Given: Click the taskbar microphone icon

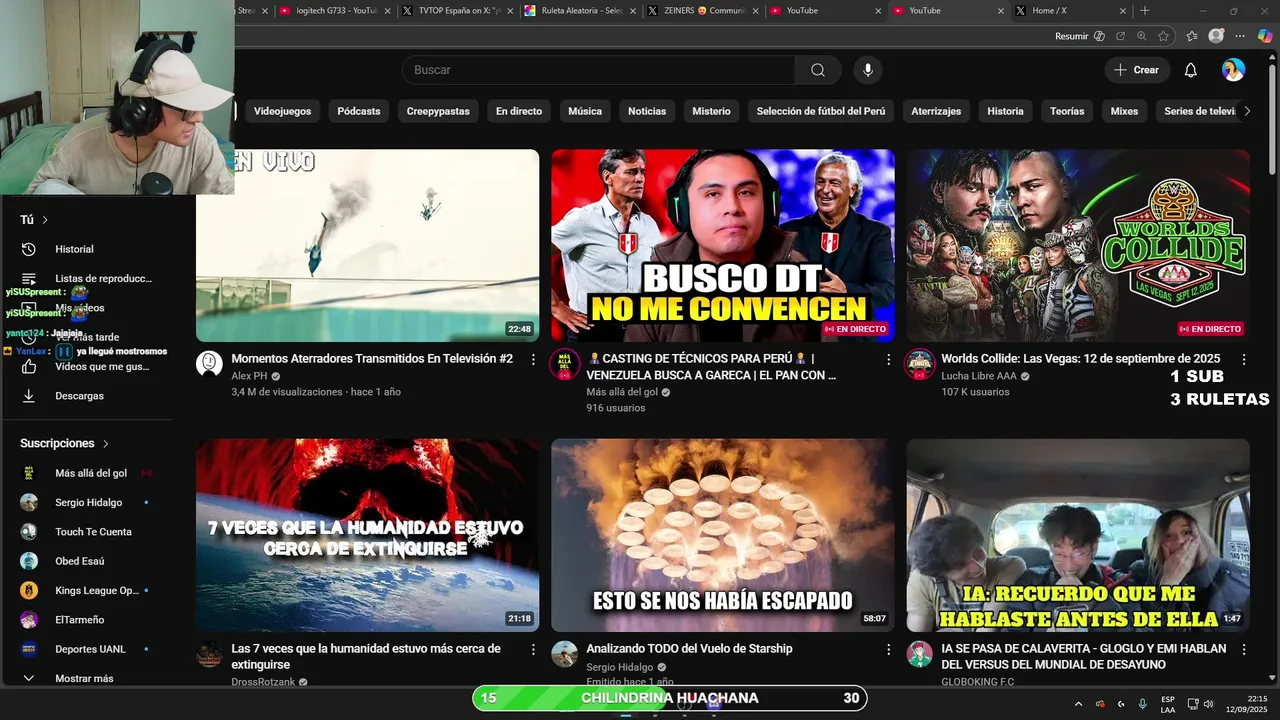Looking at the screenshot, I should click(1142, 704).
